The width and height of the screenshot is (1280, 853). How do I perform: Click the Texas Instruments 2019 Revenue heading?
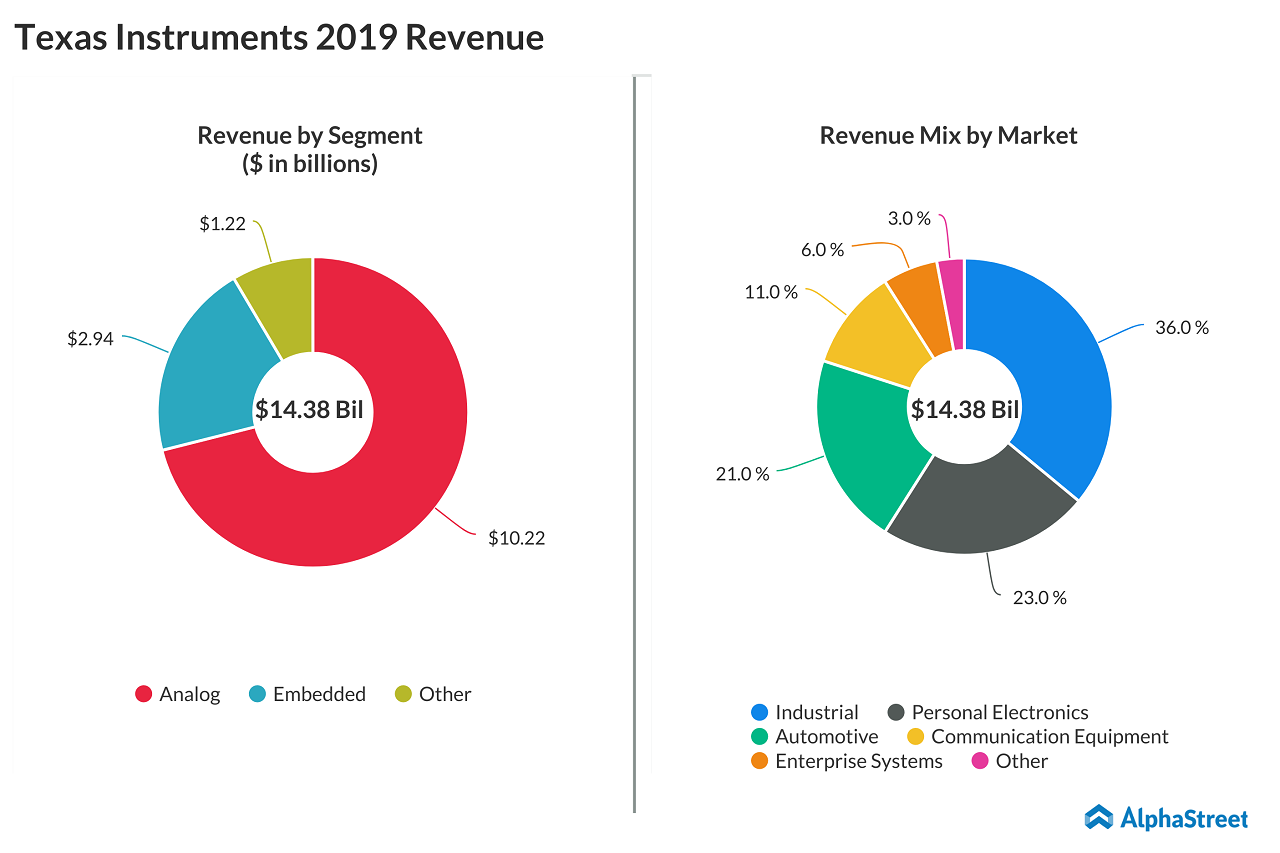point(279,37)
